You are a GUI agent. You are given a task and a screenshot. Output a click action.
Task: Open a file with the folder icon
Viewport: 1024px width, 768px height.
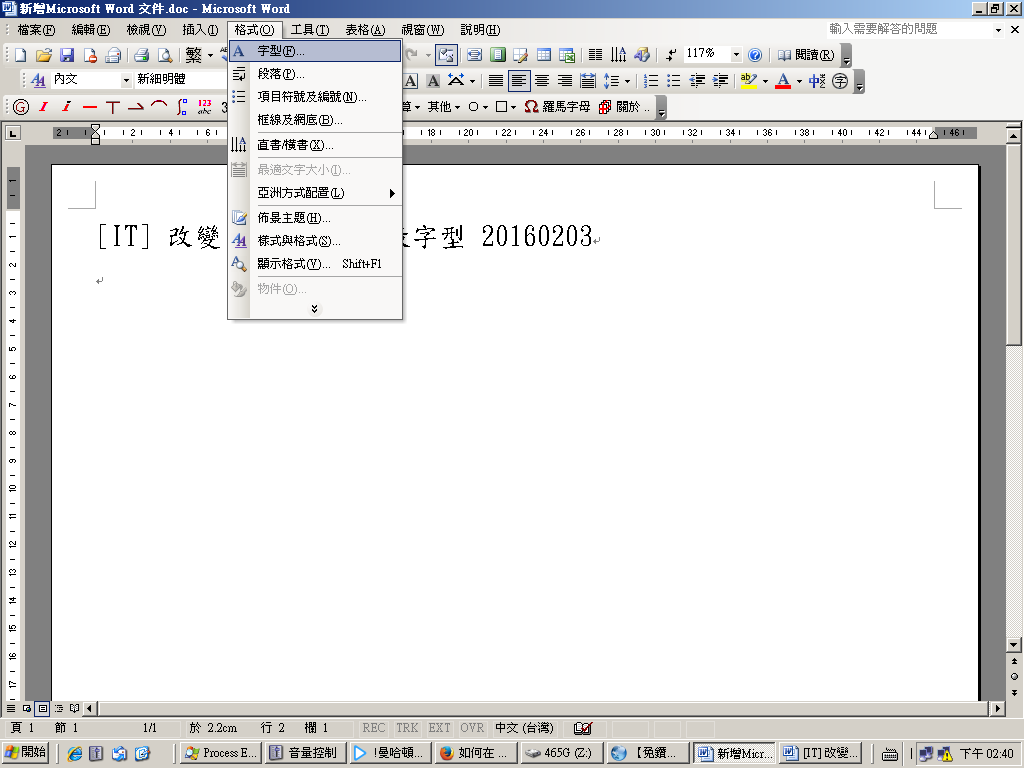tap(44, 56)
